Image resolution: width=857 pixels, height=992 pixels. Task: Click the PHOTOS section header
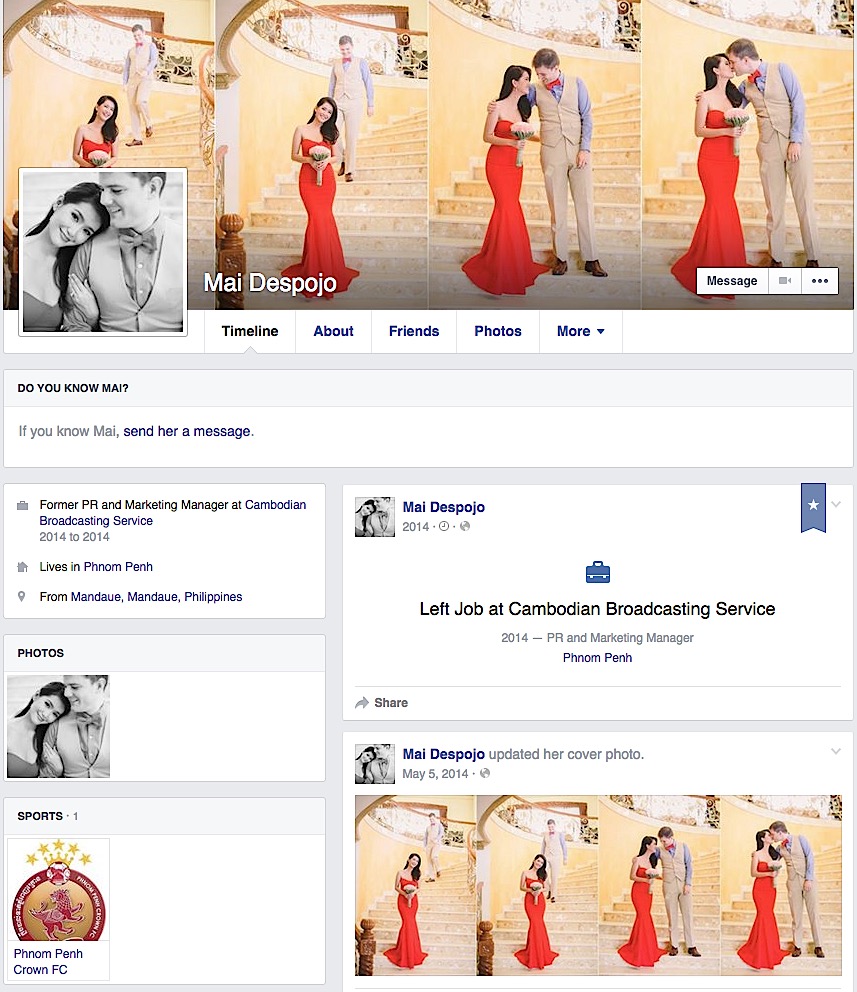click(x=40, y=653)
